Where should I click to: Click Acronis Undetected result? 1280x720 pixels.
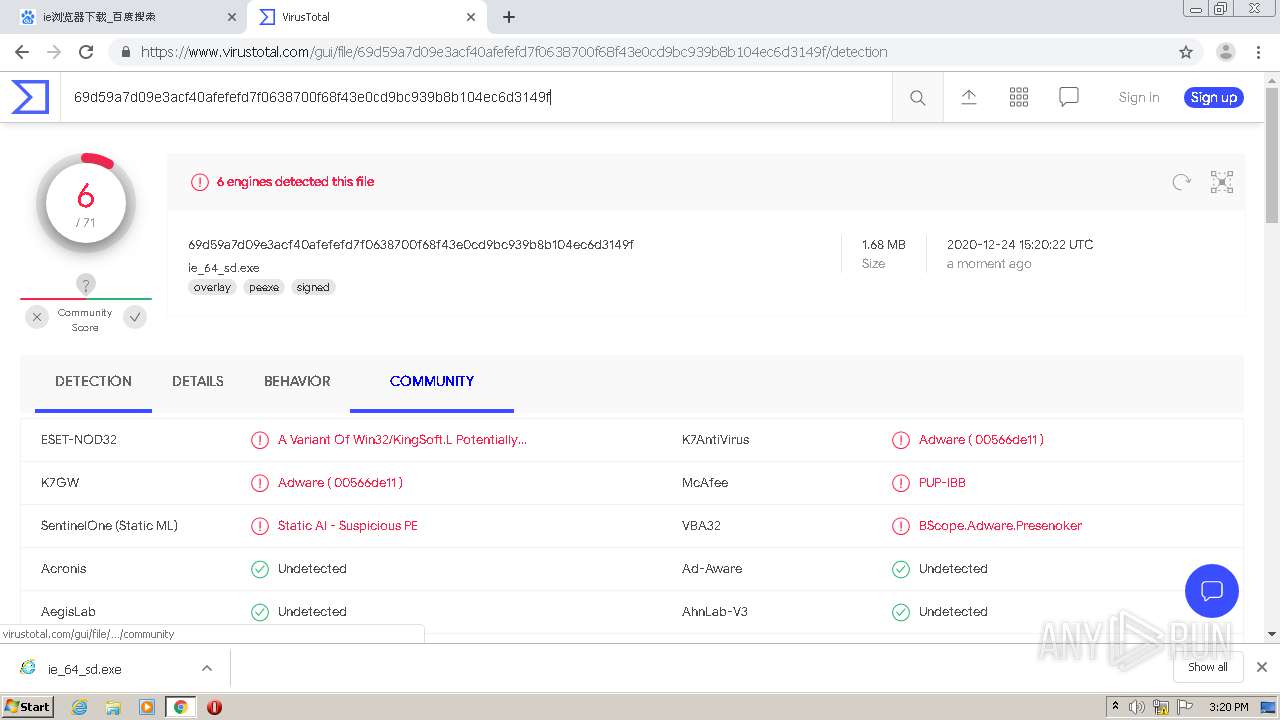click(312, 568)
